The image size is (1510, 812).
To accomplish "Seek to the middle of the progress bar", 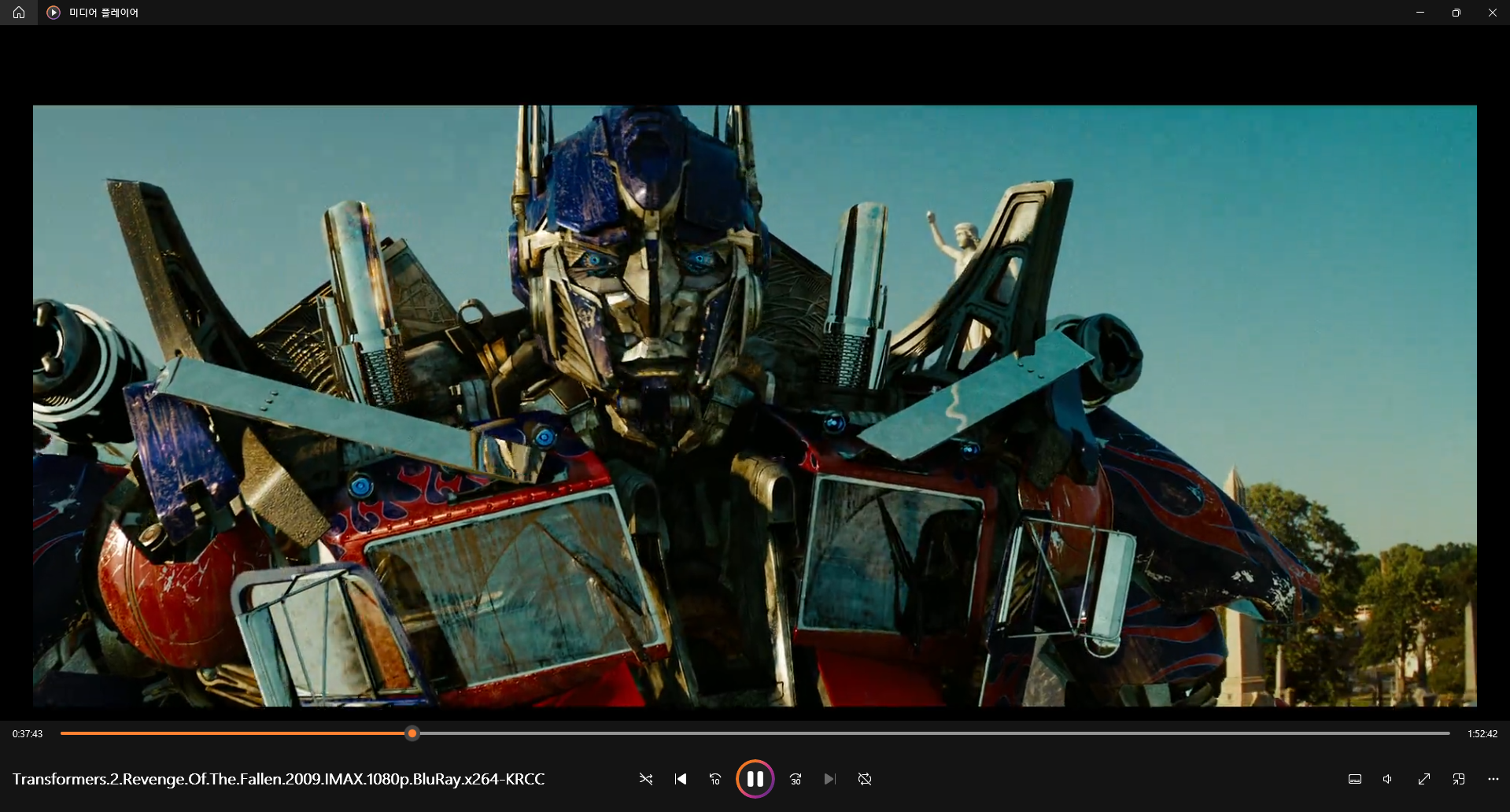I will 755,733.
